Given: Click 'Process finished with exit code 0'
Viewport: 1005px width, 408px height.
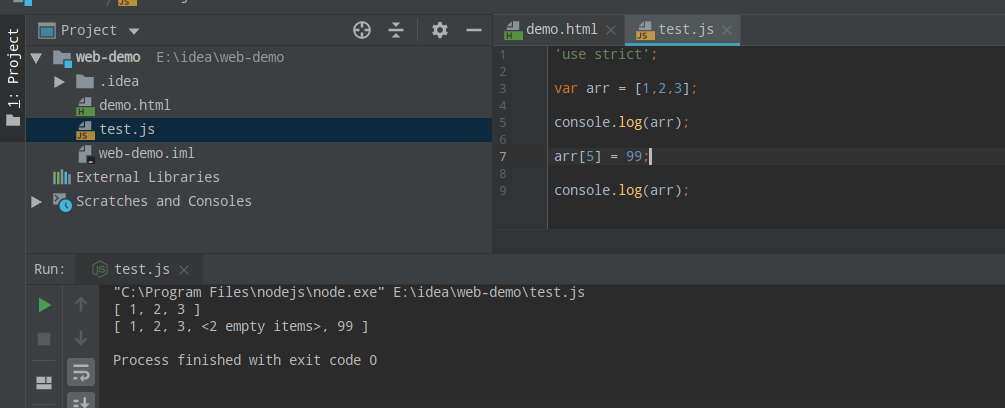Looking at the screenshot, I should coord(245,361).
